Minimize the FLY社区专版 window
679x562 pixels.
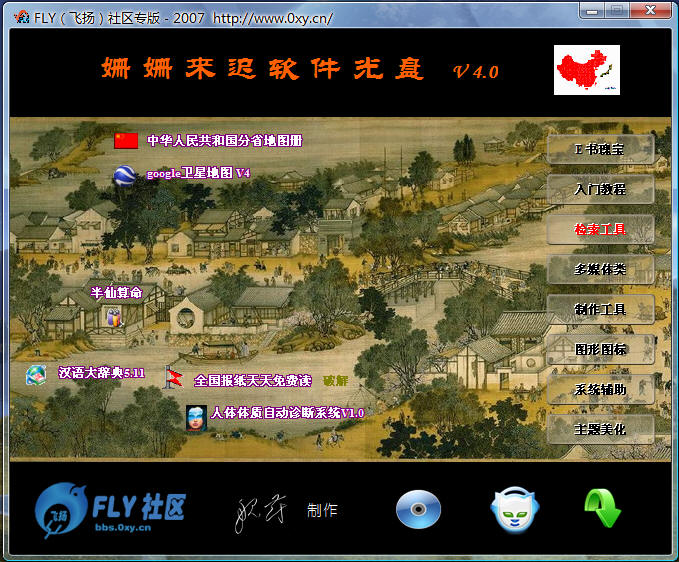click(x=592, y=10)
